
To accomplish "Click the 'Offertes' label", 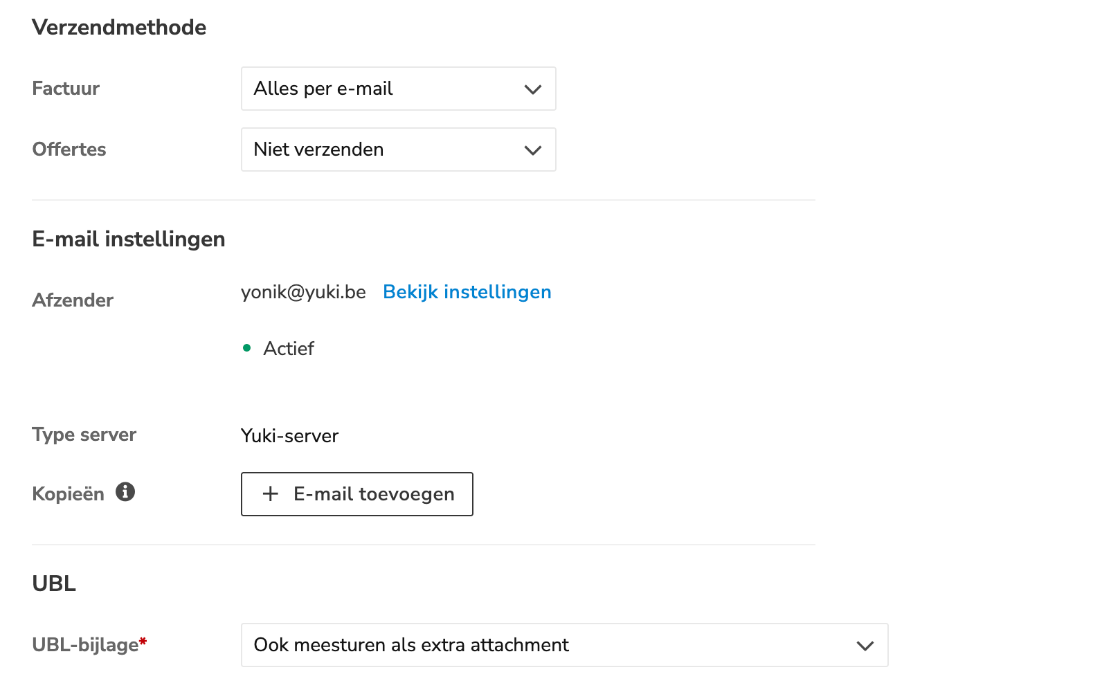I will (x=69, y=149).
